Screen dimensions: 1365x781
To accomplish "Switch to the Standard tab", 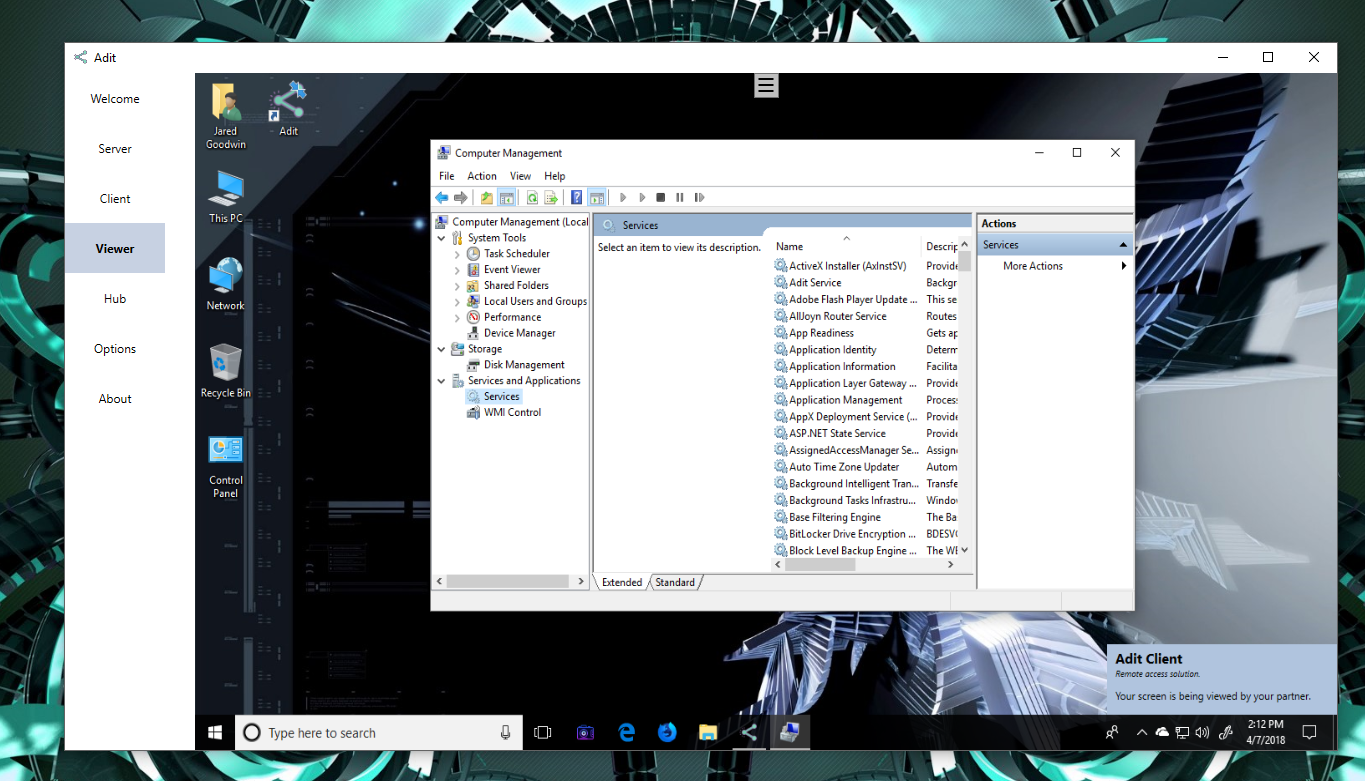I will coord(675,582).
